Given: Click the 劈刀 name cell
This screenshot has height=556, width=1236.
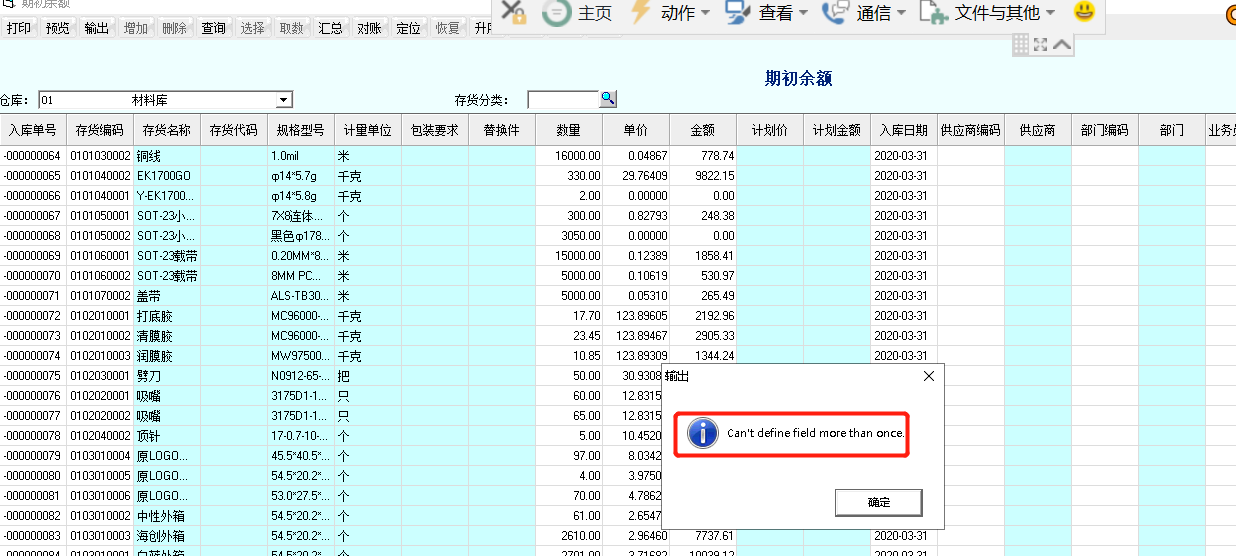Looking at the screenshot, I should pyautogui.click(x=167, y=376).
